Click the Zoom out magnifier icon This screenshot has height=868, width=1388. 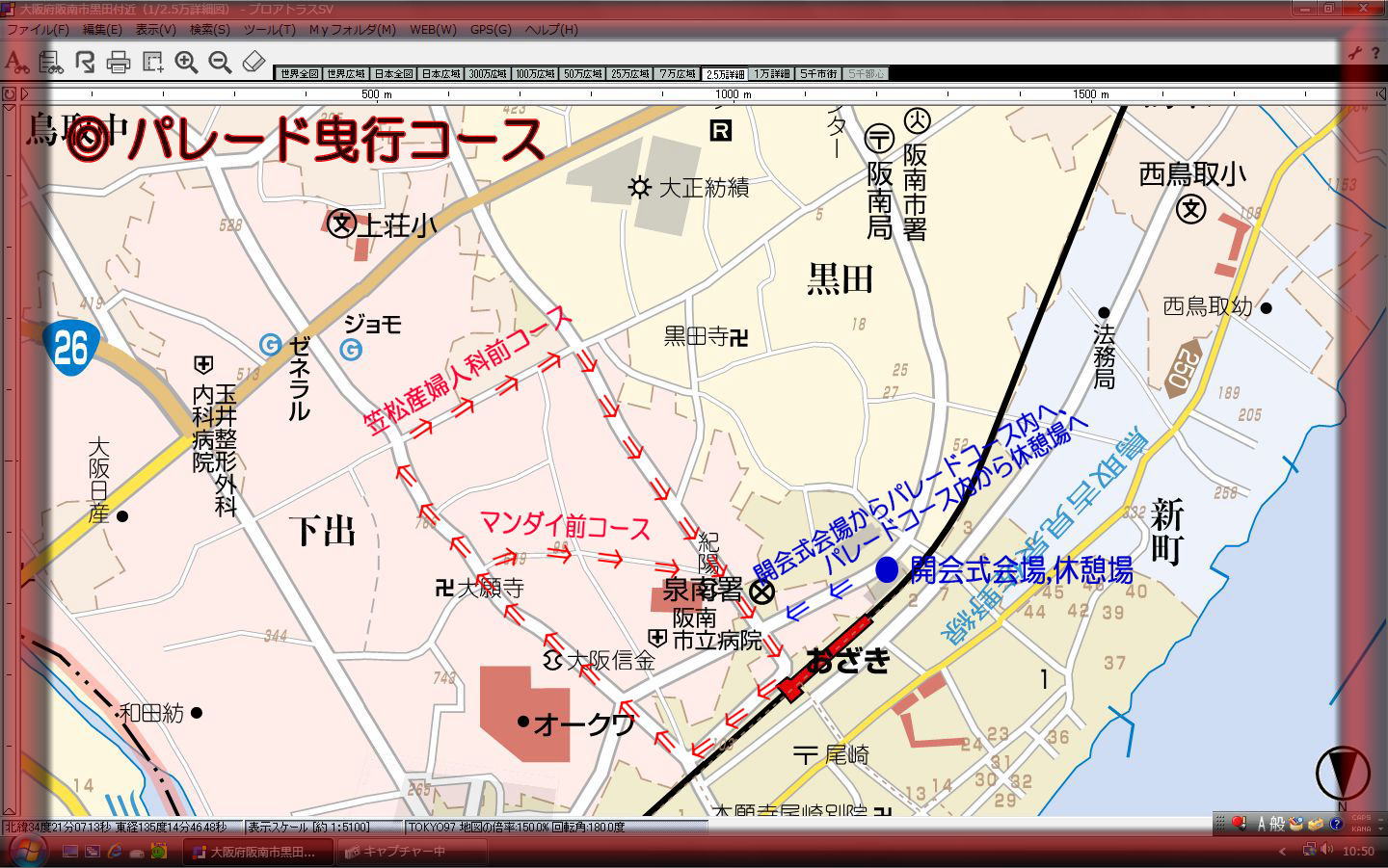pos(220,63)
